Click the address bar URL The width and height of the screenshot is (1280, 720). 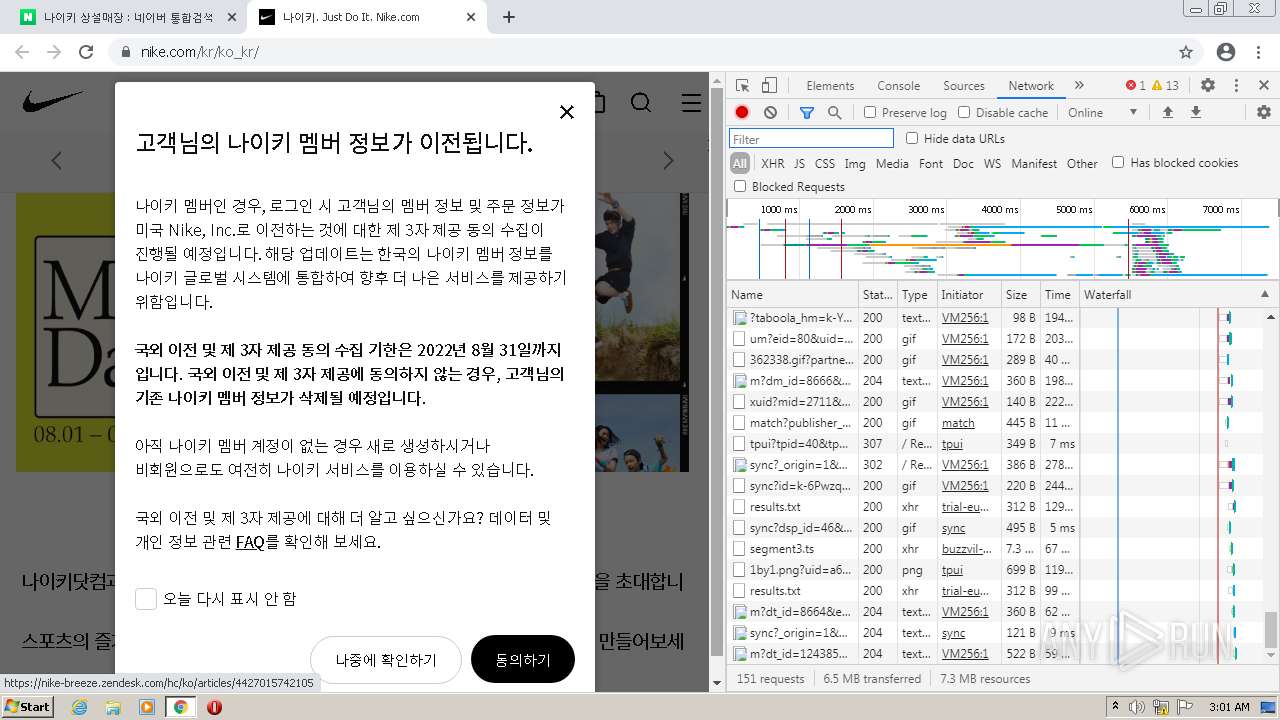pos(199,52)
